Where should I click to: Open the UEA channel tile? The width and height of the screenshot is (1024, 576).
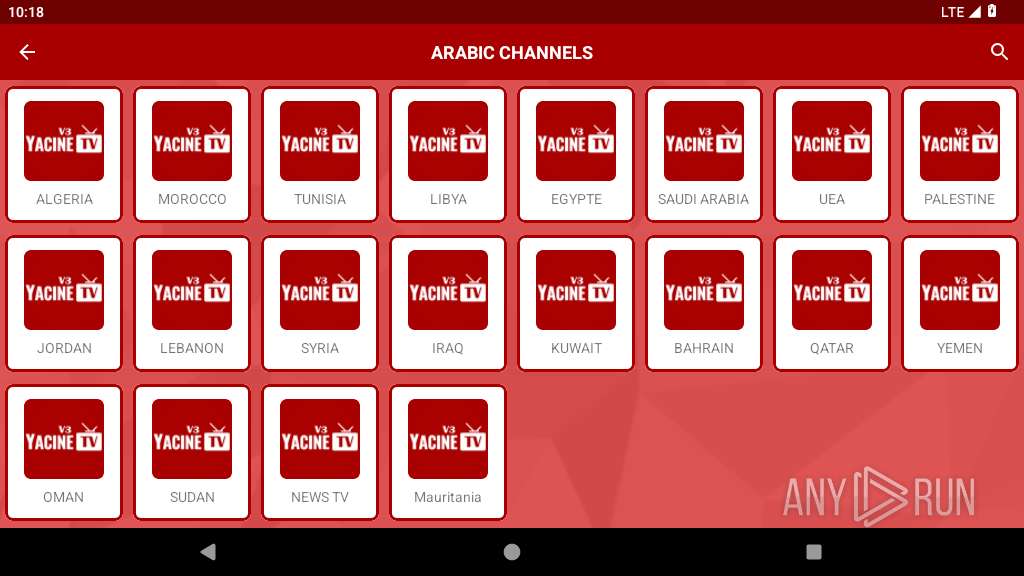(832, 154)
